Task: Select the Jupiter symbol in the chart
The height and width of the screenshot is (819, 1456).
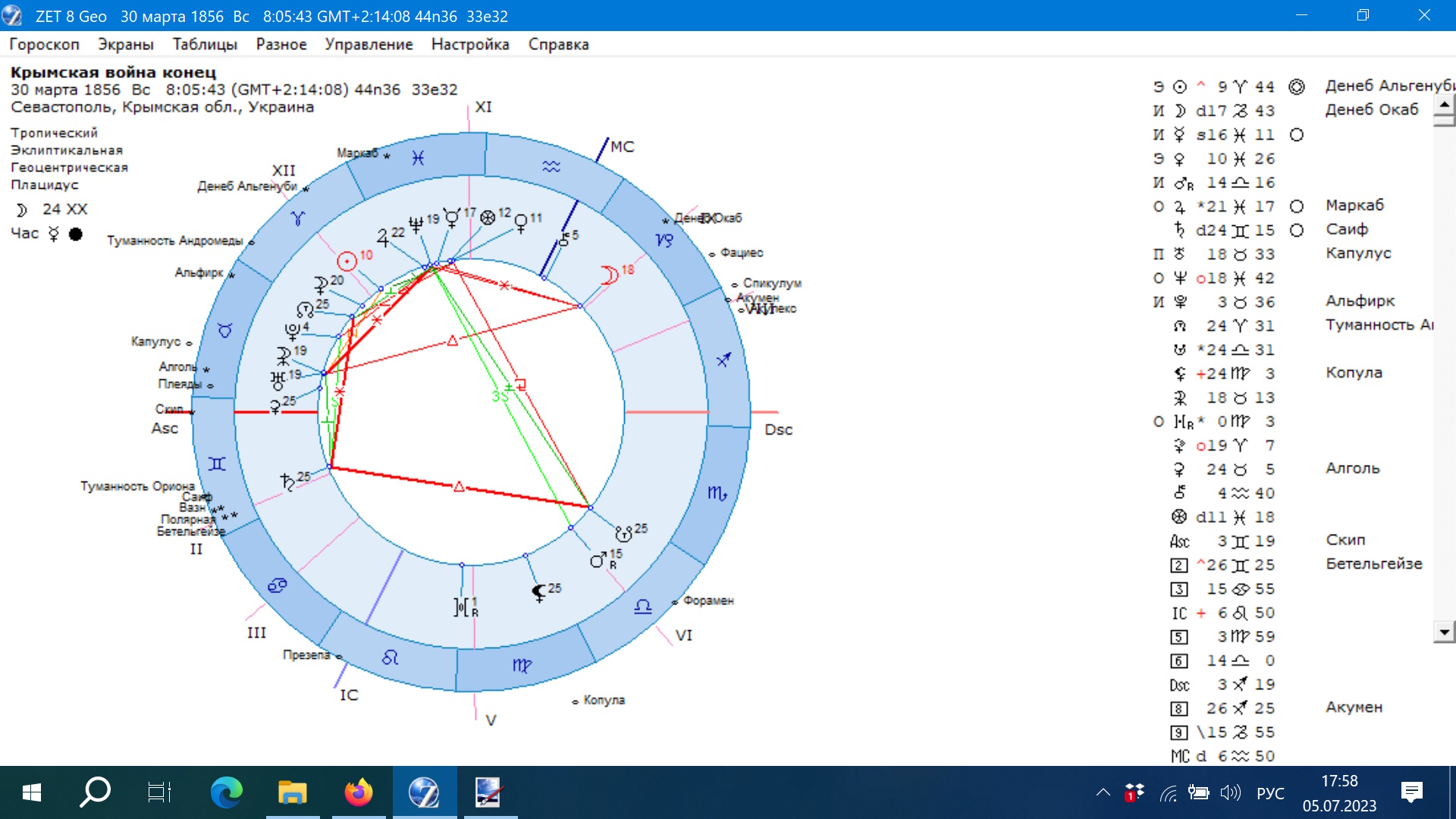Action: 383,238
